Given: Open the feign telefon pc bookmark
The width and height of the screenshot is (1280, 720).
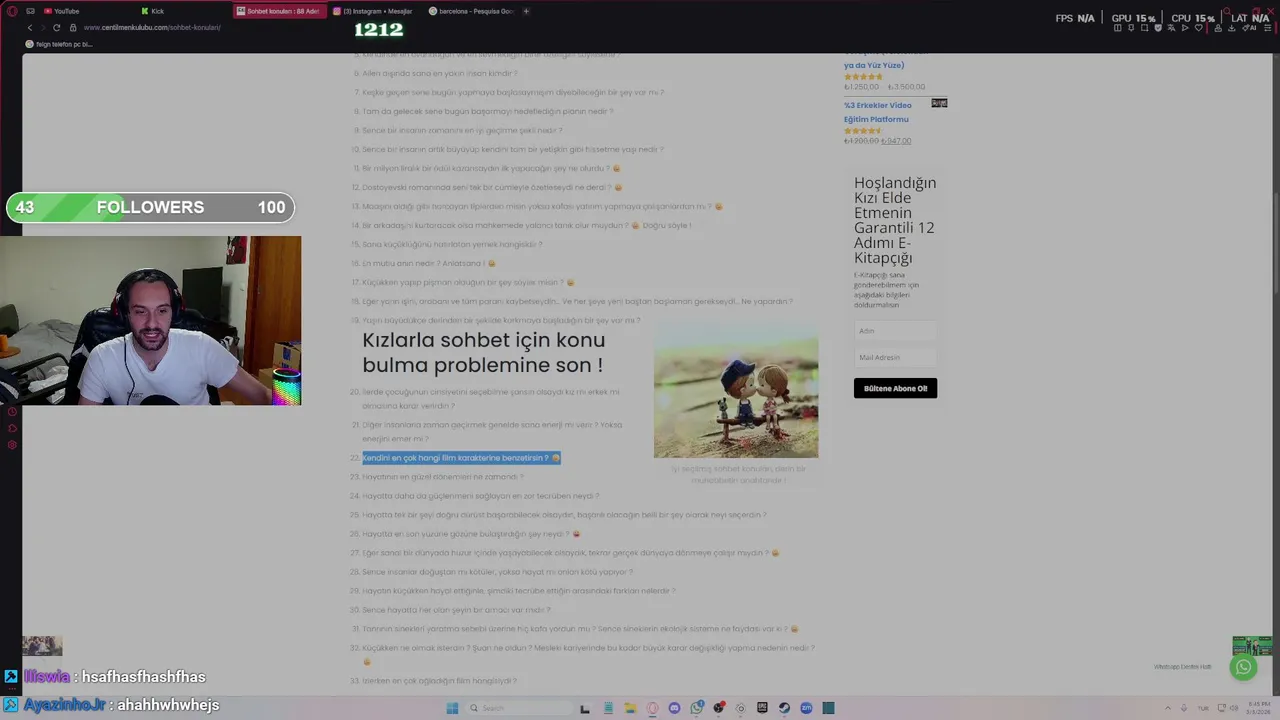Looking at the screenshot, I should (x=60, y=44).
